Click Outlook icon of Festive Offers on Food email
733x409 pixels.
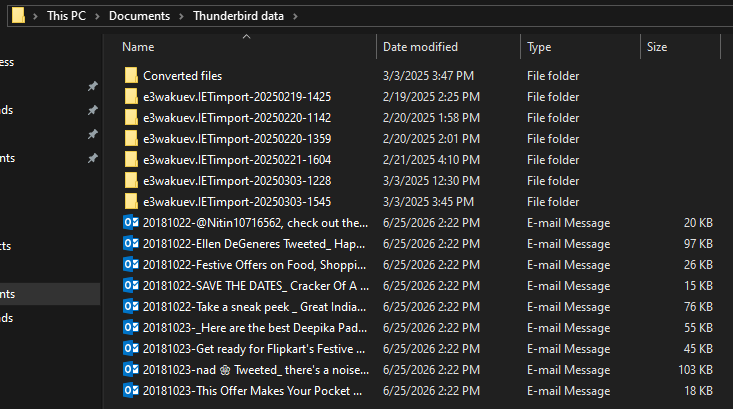tap(131, 265)
